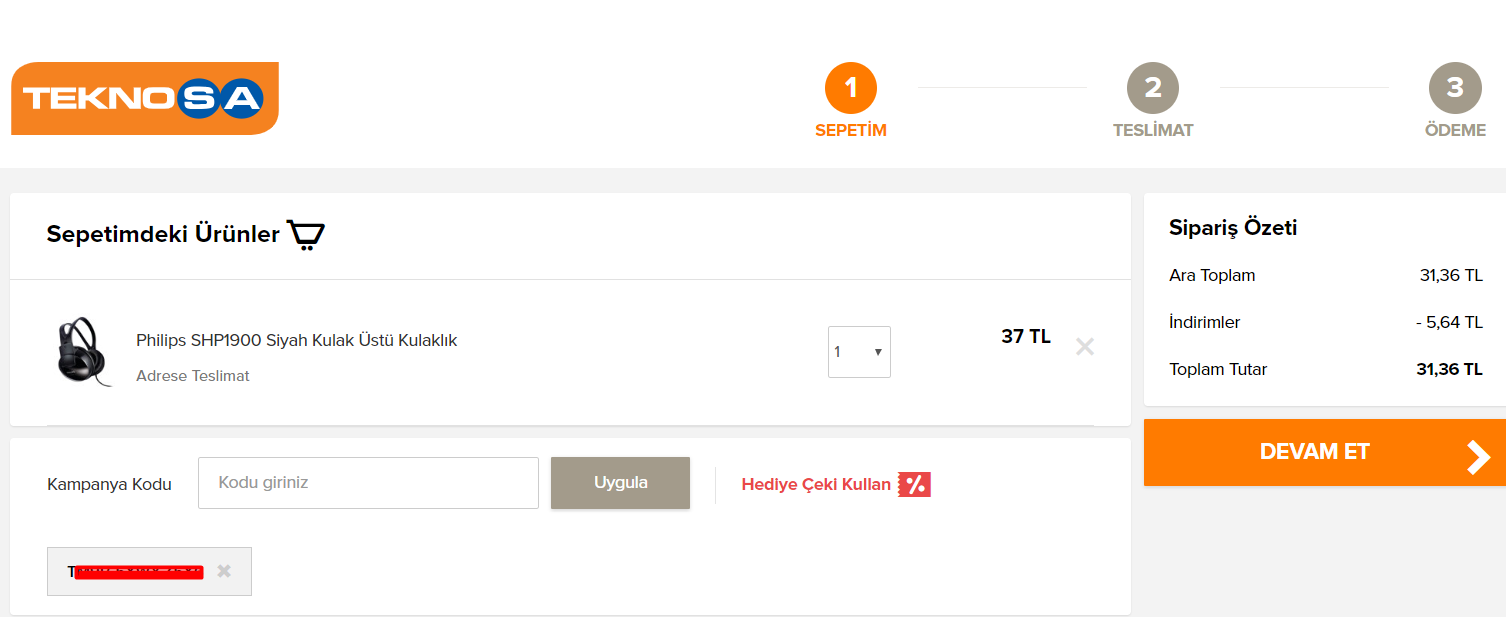The image size is (1506, 617).
Task: Select the ÖDEME step label
Action: tap(1455, 130)
